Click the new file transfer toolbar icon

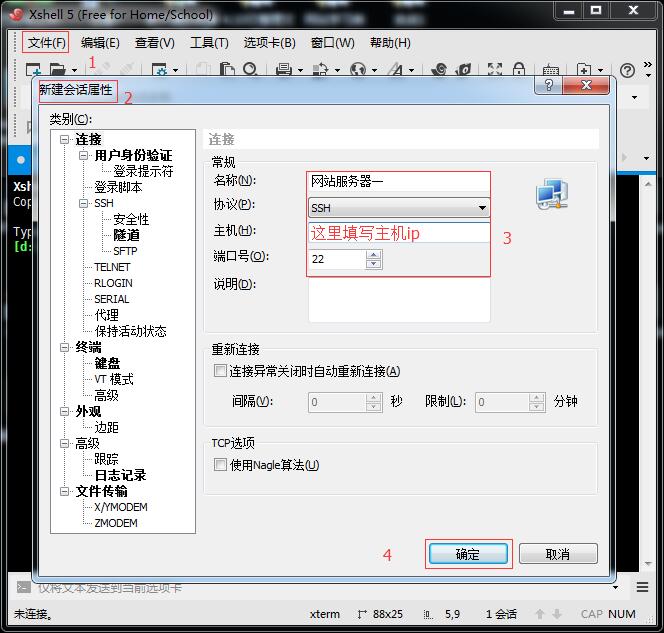[x=584, y=69]
